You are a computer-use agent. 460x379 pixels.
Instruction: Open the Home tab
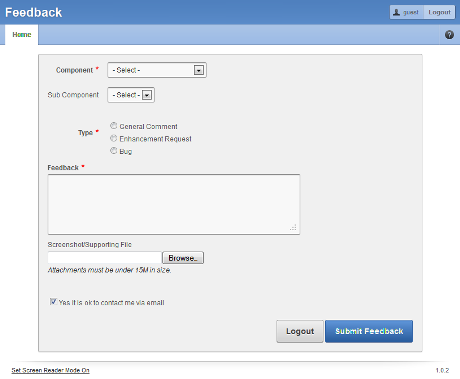coord(22,35)
